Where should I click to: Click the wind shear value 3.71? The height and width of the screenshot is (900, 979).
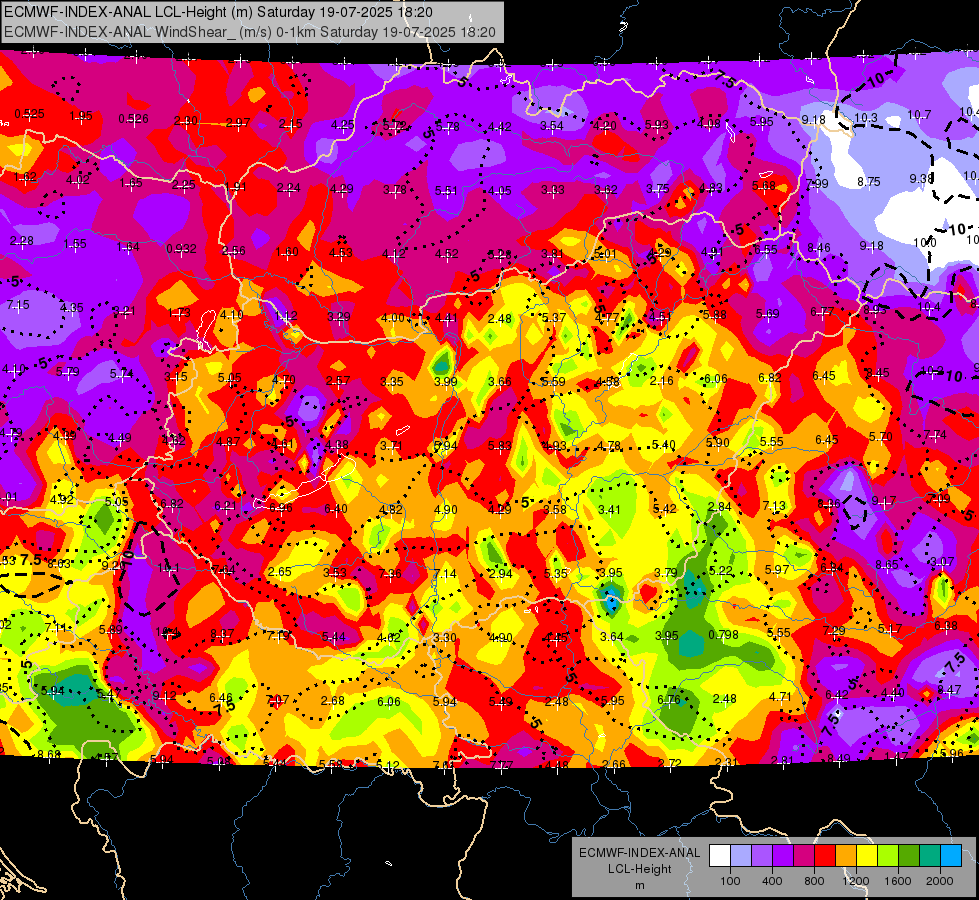391,445
